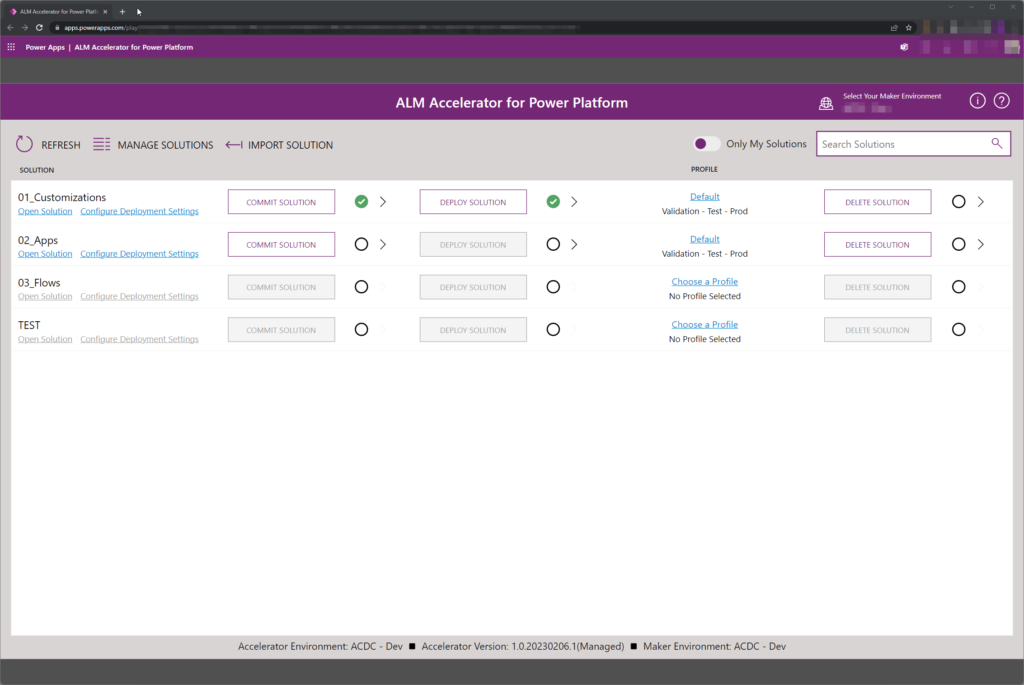The image size is (1024, 685).
Task: Click the browser forward arrow
Action: click(24, 27)
